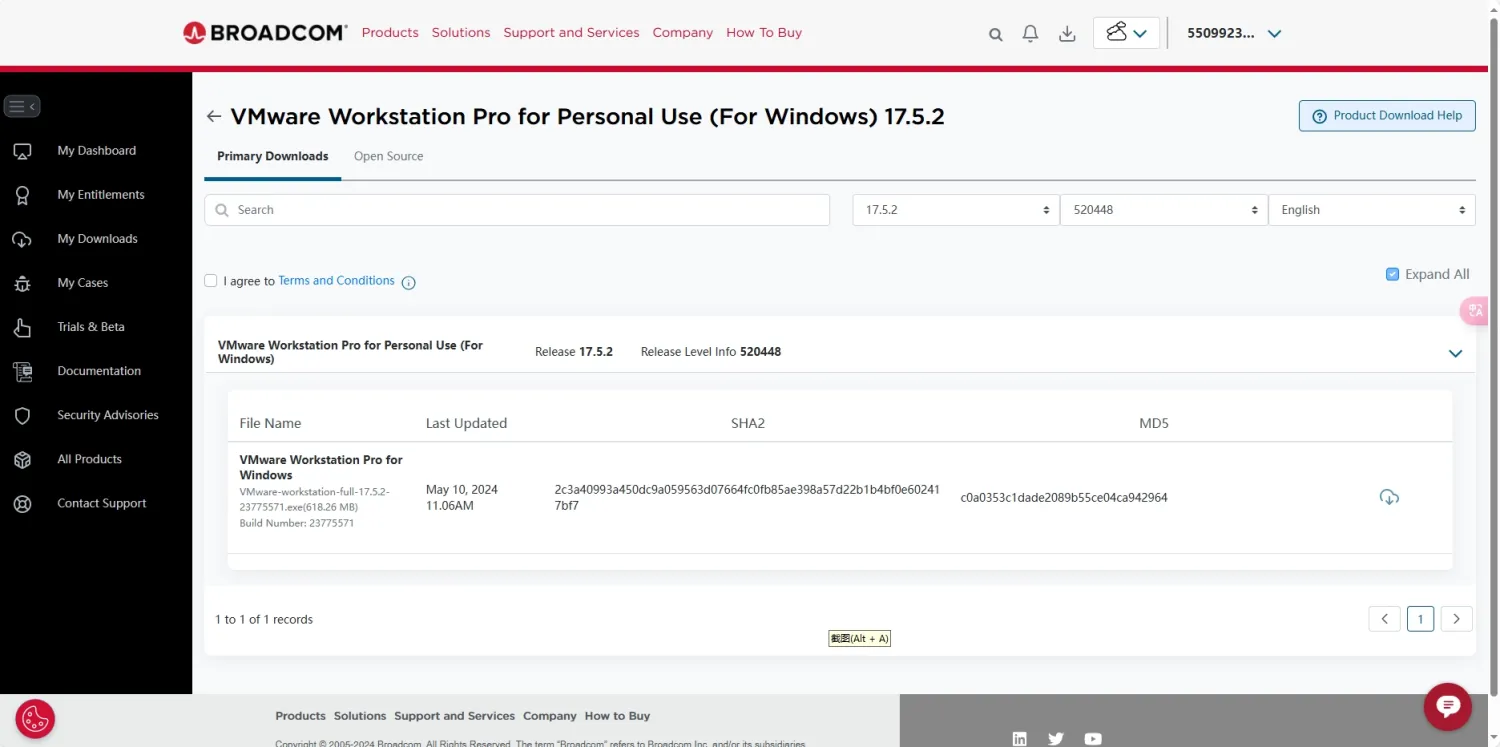This screenshot has height=747, width=1500.
Task: Open cookie settings icon
Action: point(35,718)
